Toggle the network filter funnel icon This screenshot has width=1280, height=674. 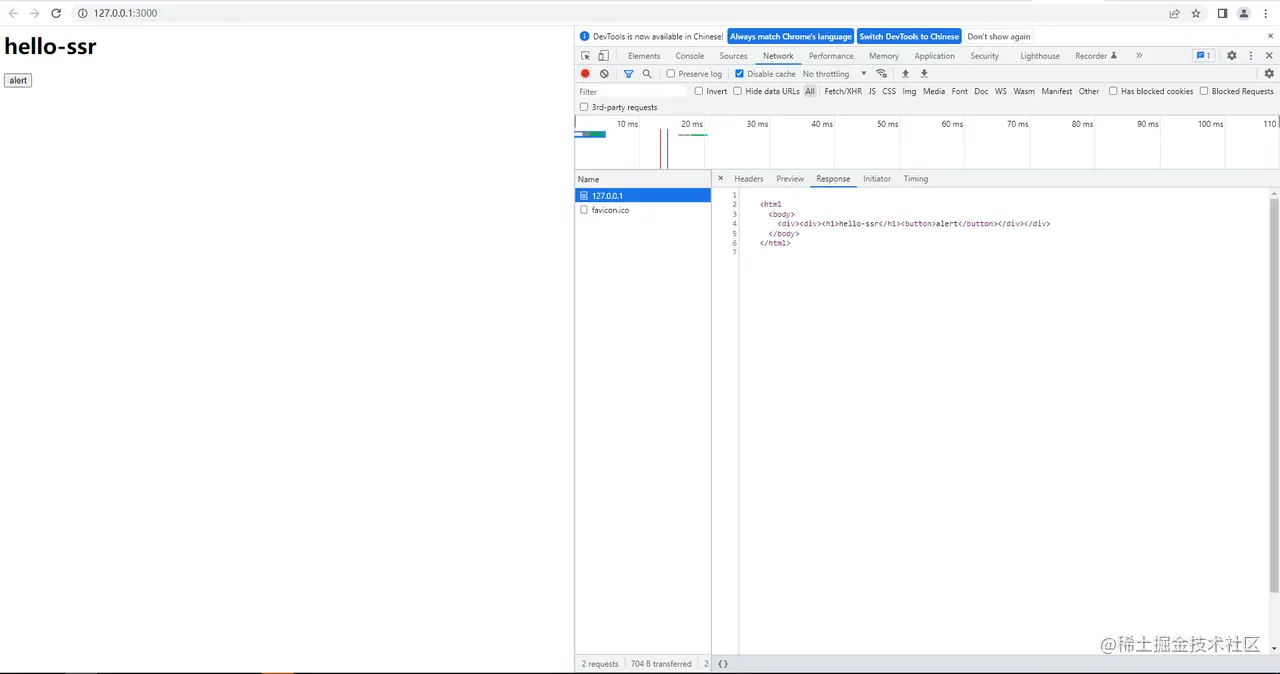pyautogui.click(x=628, y=74)
